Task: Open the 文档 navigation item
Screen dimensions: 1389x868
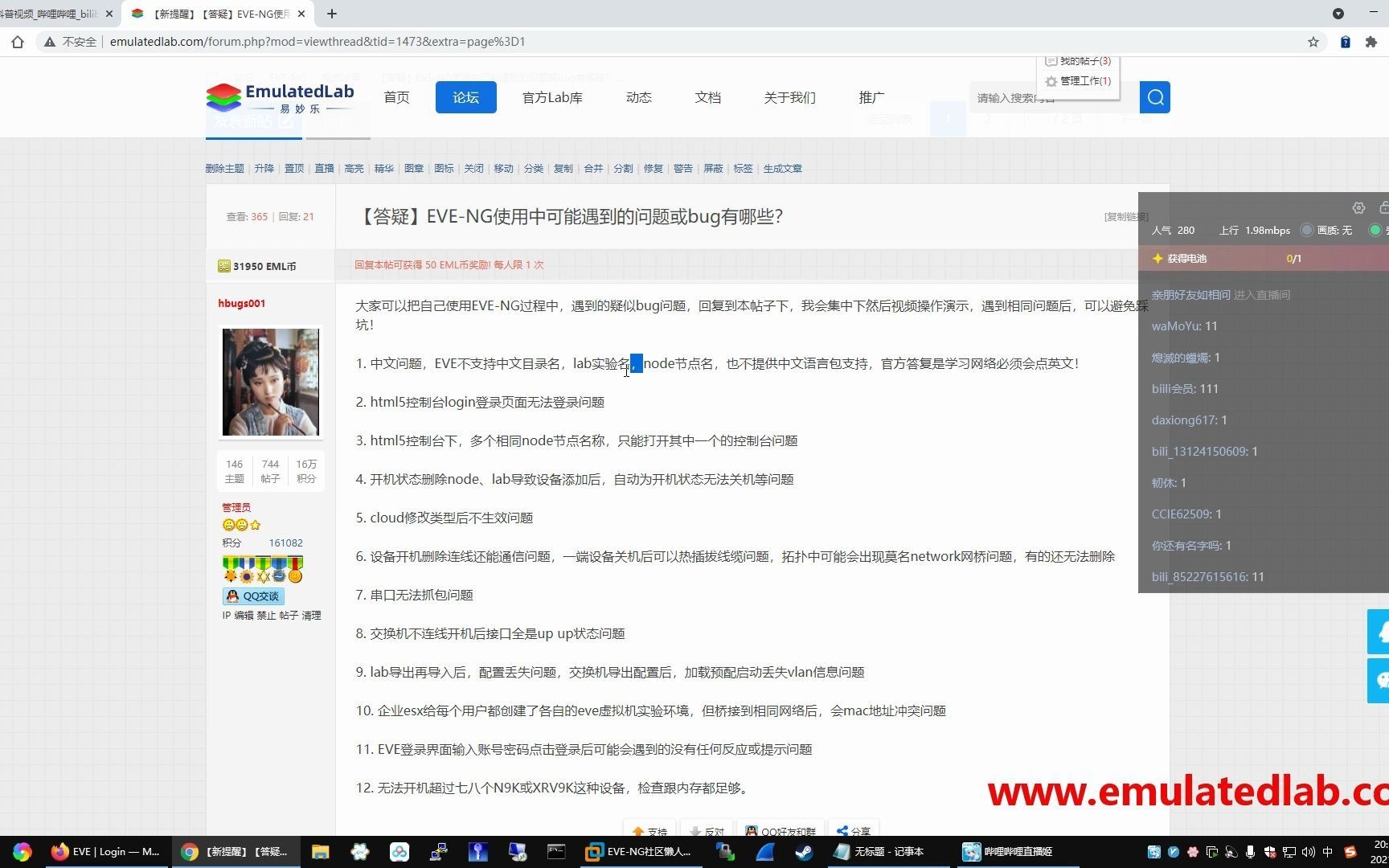Action: (x=707, y=97)
